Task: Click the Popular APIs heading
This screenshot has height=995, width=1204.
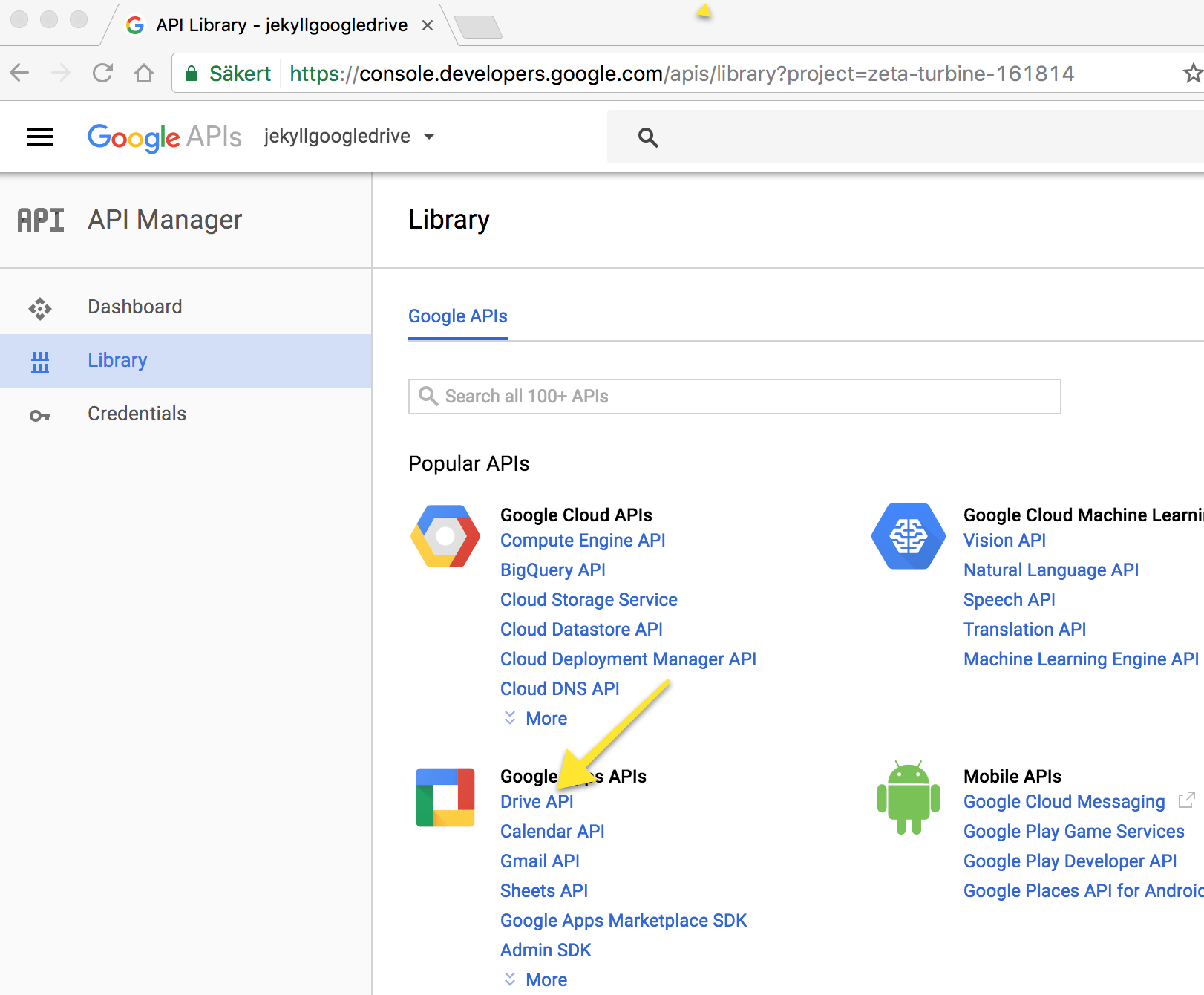Action: (x=469, y=463)
